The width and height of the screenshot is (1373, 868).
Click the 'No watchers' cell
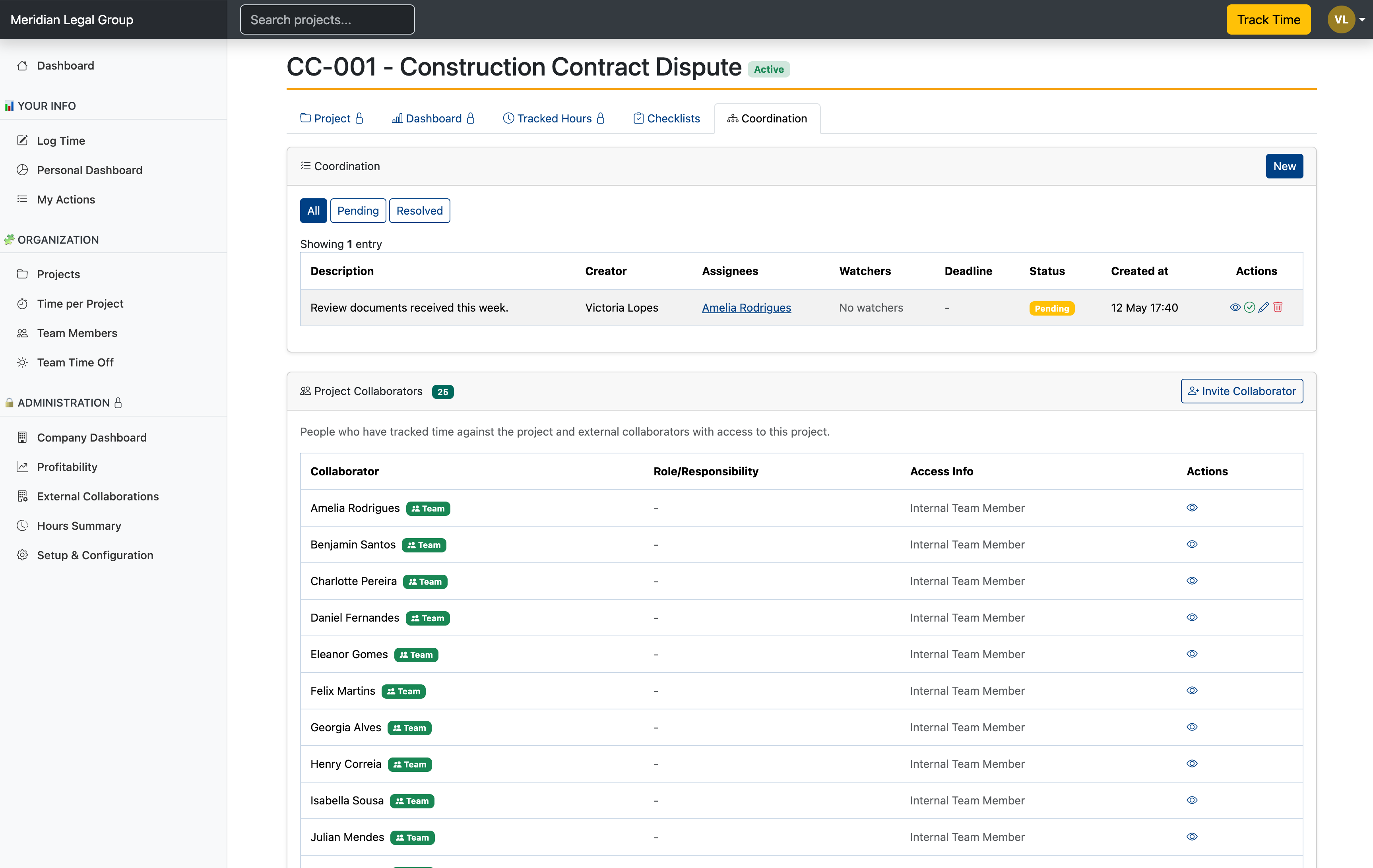(x=871, y=307)
